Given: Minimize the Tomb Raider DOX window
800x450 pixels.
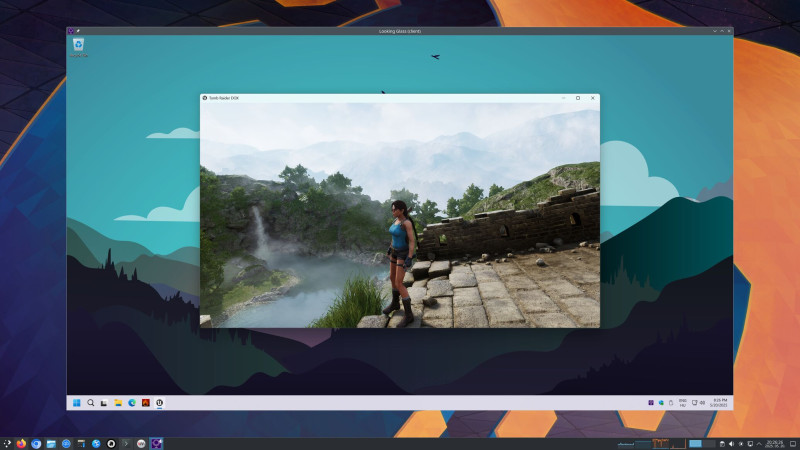Looking at the screenshot, I should pyautogui.click(x=564, y=98).
